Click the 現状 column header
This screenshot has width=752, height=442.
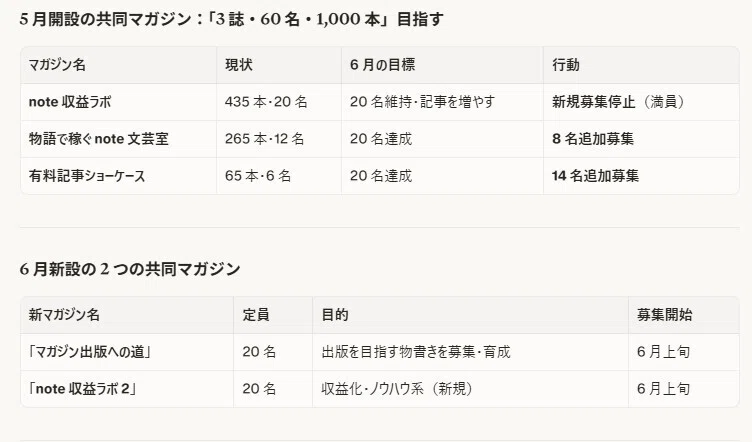[x=239, y=65]
